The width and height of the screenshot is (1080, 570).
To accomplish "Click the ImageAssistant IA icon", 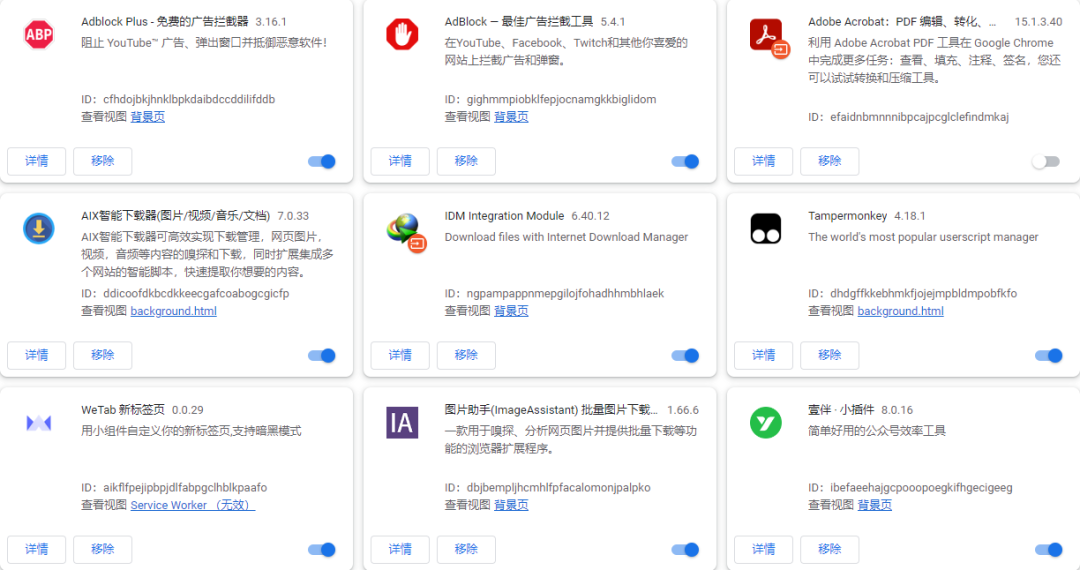I will pos(402,423).
